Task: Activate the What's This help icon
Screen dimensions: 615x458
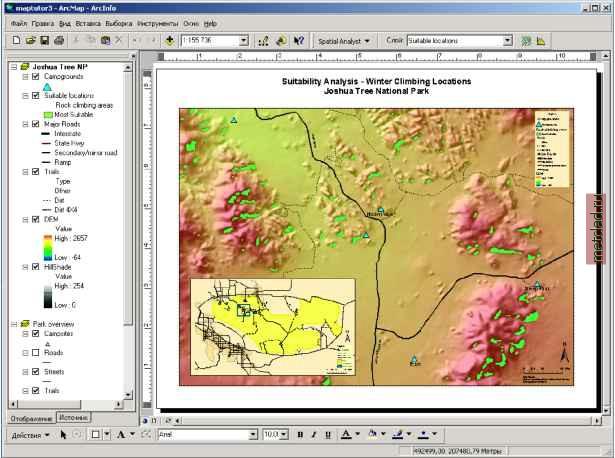Action: [x=299, y=41]
